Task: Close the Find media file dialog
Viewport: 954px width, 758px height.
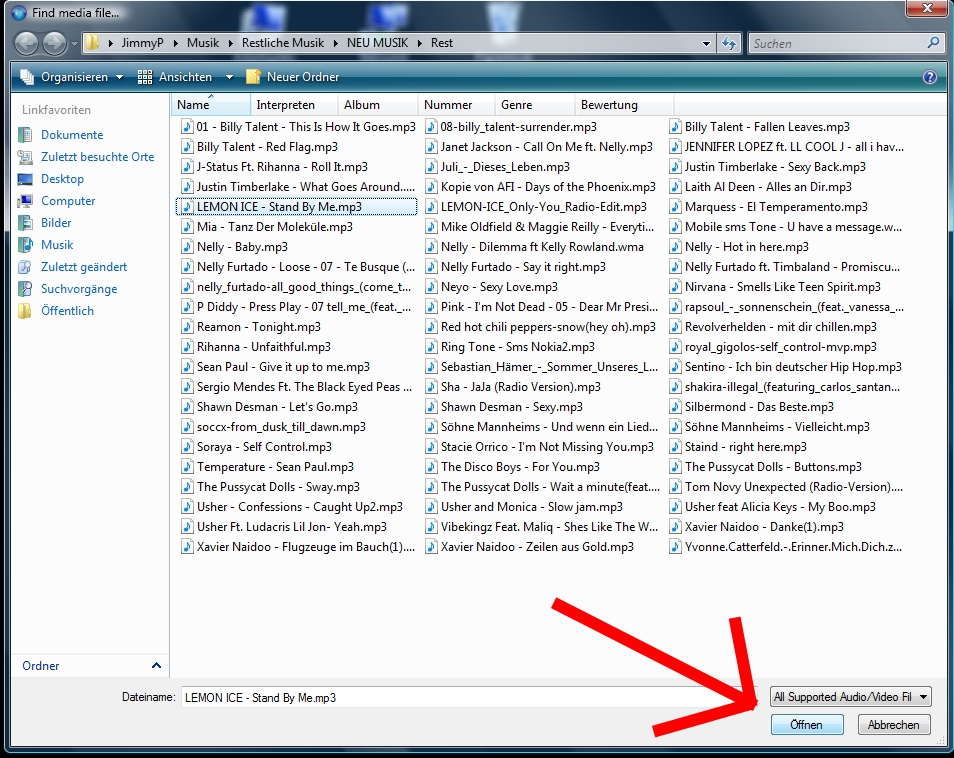Action: [926, 9]
